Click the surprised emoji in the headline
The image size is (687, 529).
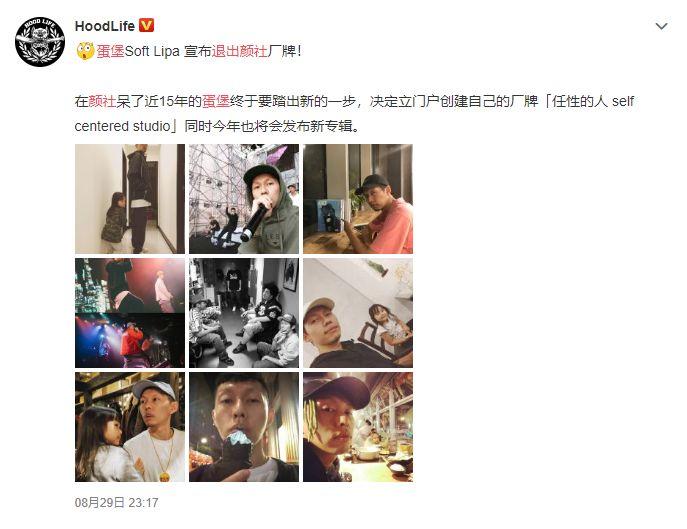click(85, 51)
